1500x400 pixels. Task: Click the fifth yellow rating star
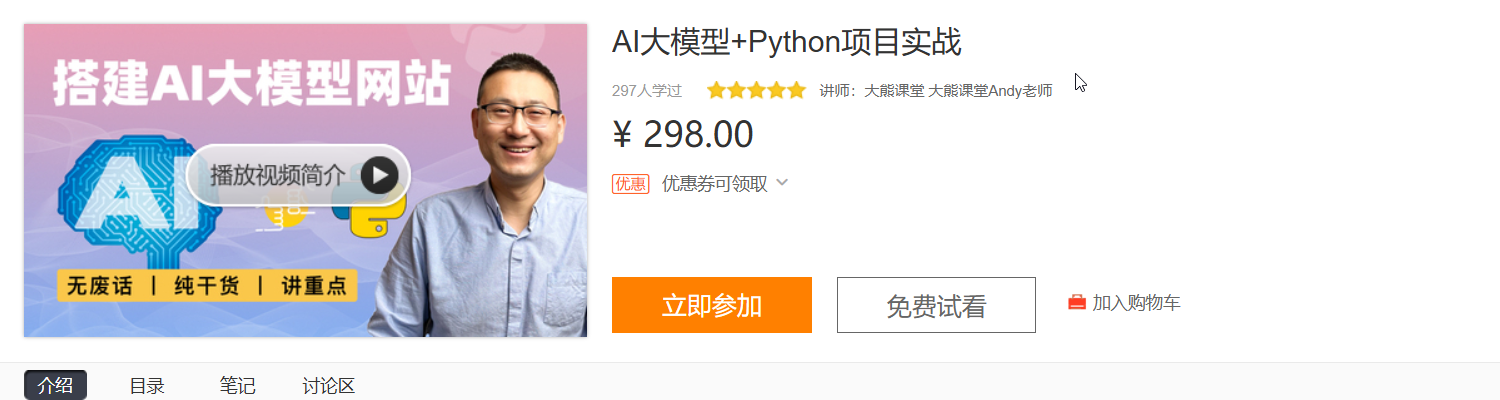click(796, 91)
